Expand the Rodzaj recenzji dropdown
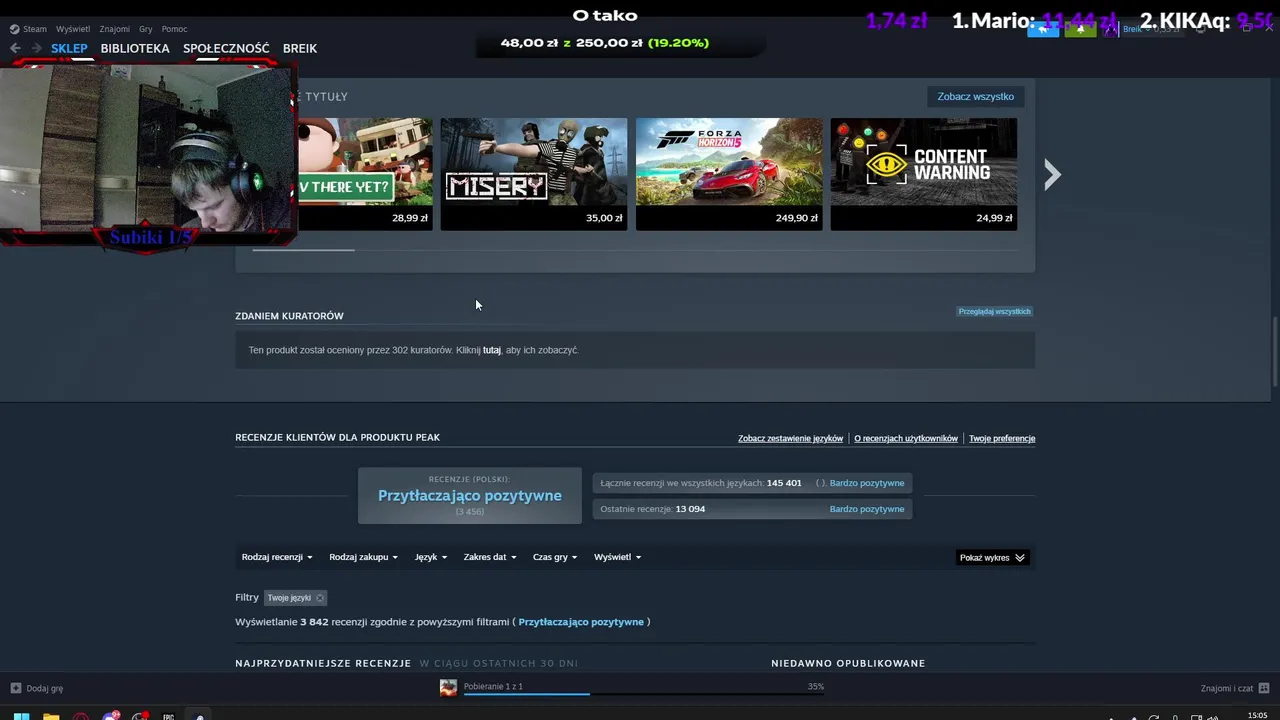 (x=277, y=557)
